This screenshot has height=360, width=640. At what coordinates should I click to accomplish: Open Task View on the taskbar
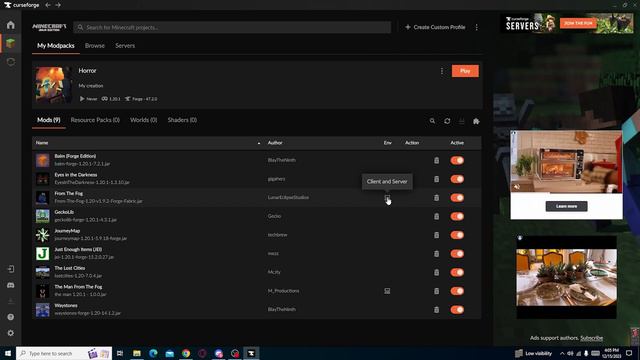click(x=120, y=353)
